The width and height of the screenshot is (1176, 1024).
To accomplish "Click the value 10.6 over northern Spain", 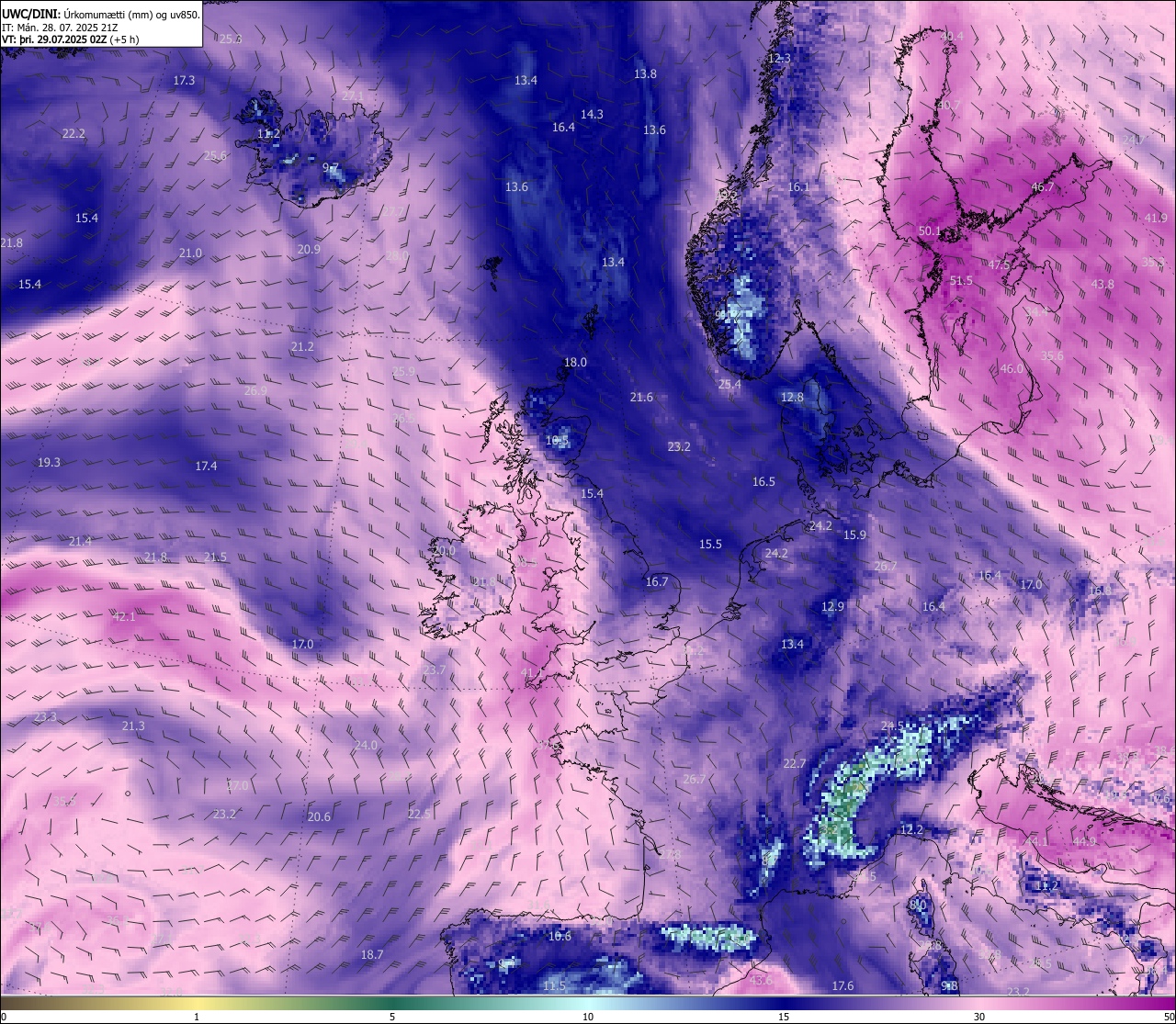I will [x=560, y=937].
